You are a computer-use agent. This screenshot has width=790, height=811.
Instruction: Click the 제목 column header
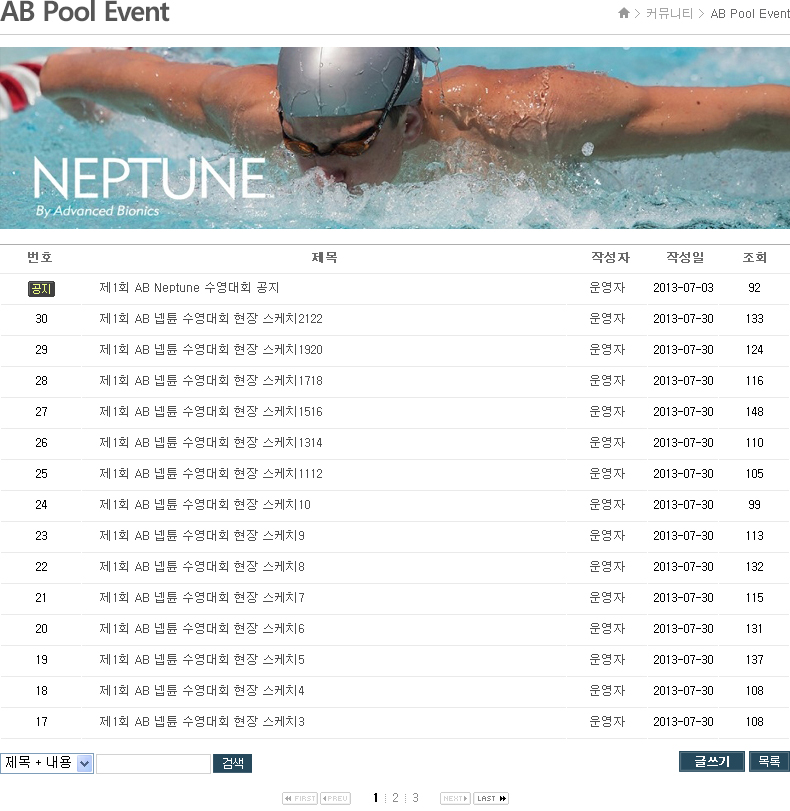click(324, 258)
